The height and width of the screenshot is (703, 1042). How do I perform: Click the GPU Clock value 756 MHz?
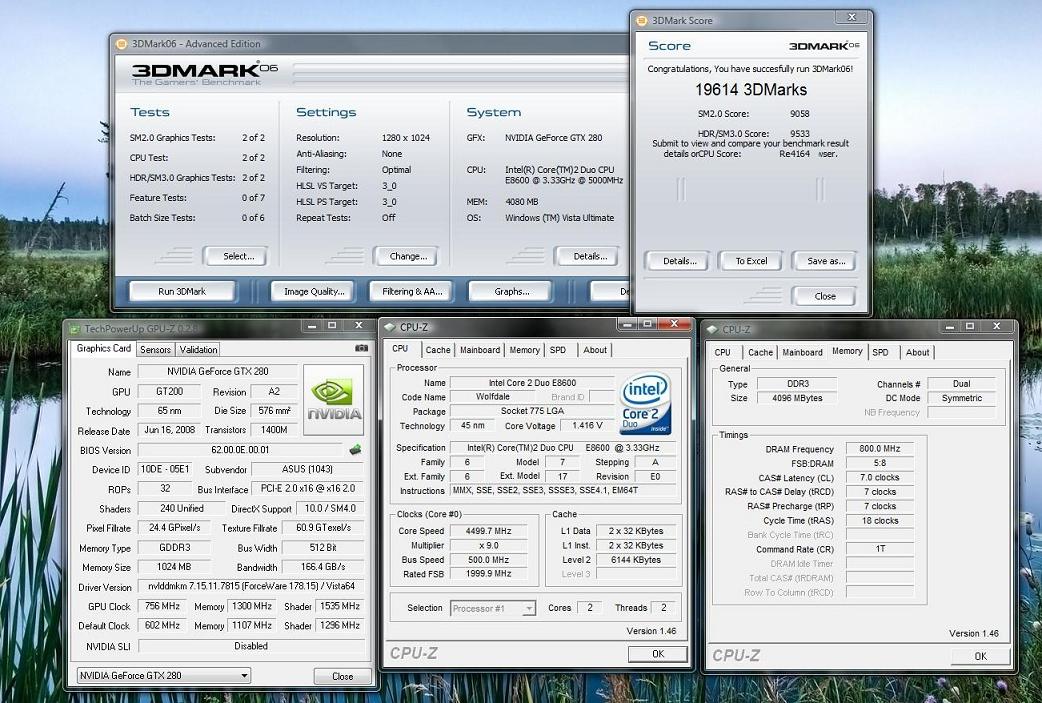pos(162,606)
